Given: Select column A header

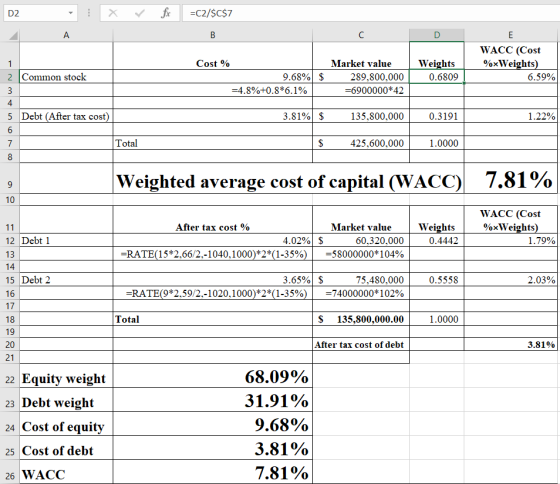Looking at the screenshot, I should click(x=66, y=35).
